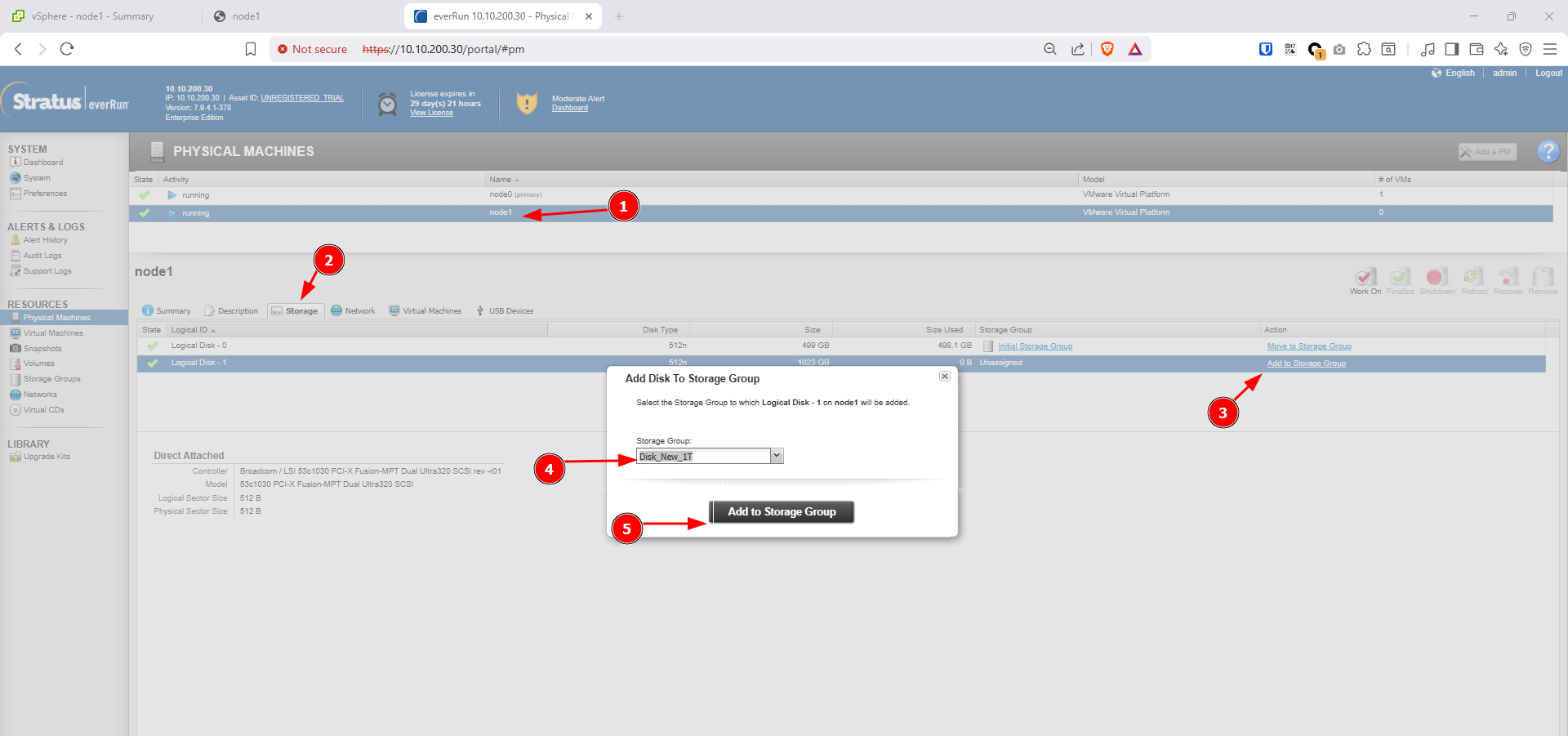This screenshot has width=1568, height=736.
Task: Open Dashboard from the System sidebar
Action: pyautogui.click(x=42, y=163)
